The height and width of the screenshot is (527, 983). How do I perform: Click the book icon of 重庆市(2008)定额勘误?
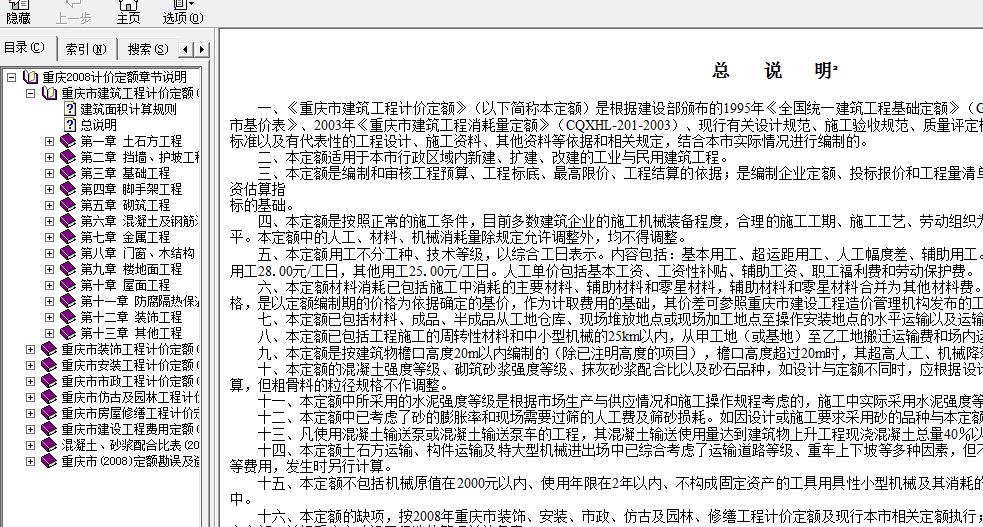tap(49, 461)
